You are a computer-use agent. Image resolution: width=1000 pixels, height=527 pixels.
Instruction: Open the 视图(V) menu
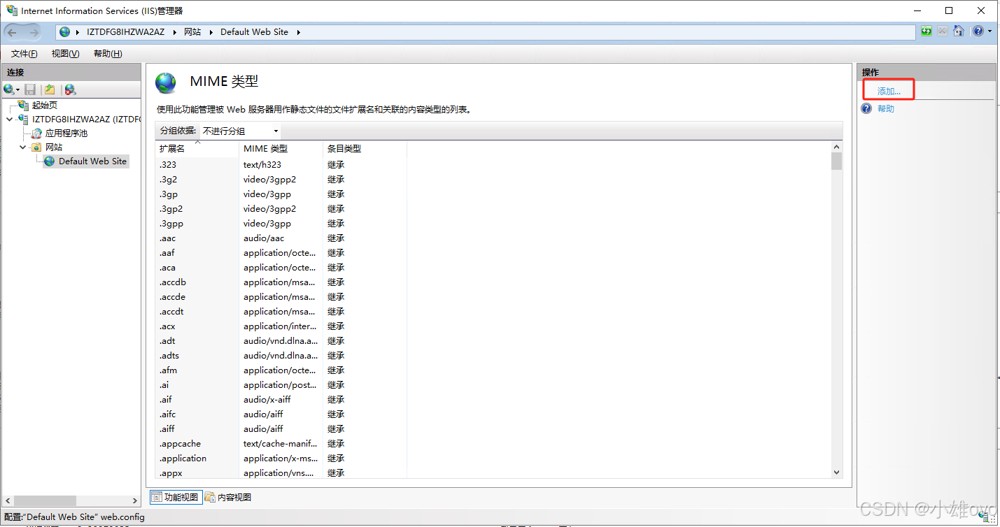65,54
